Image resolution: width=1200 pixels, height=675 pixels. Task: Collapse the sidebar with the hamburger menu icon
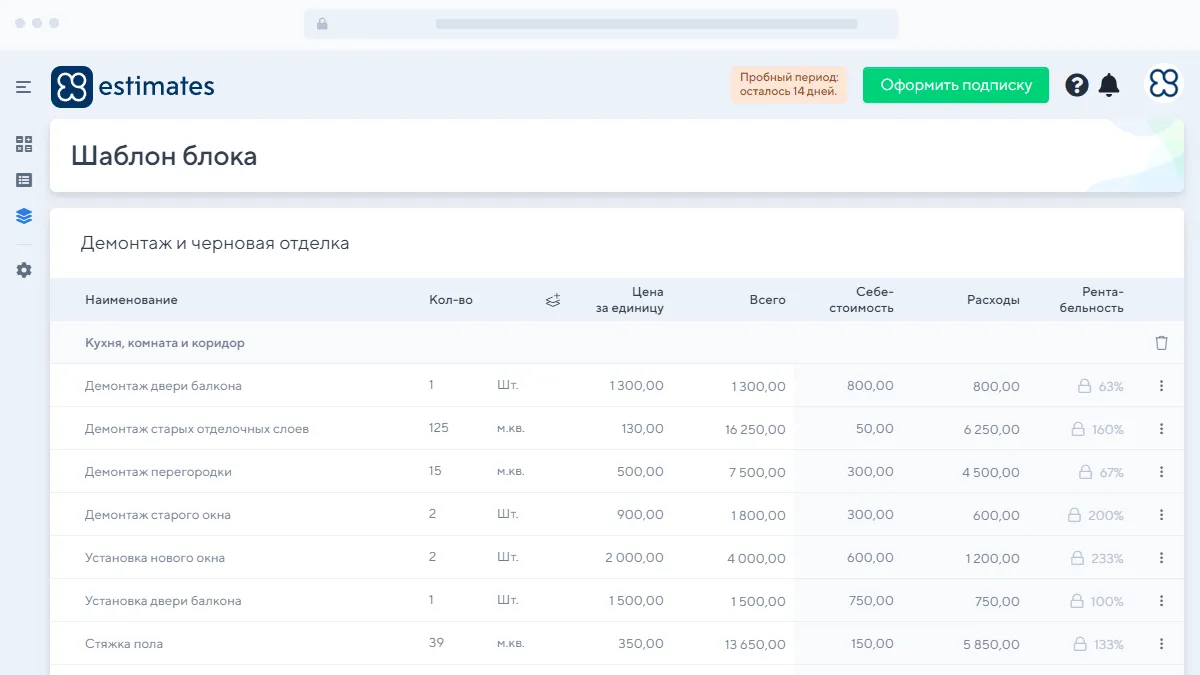[x=24, y=87]
